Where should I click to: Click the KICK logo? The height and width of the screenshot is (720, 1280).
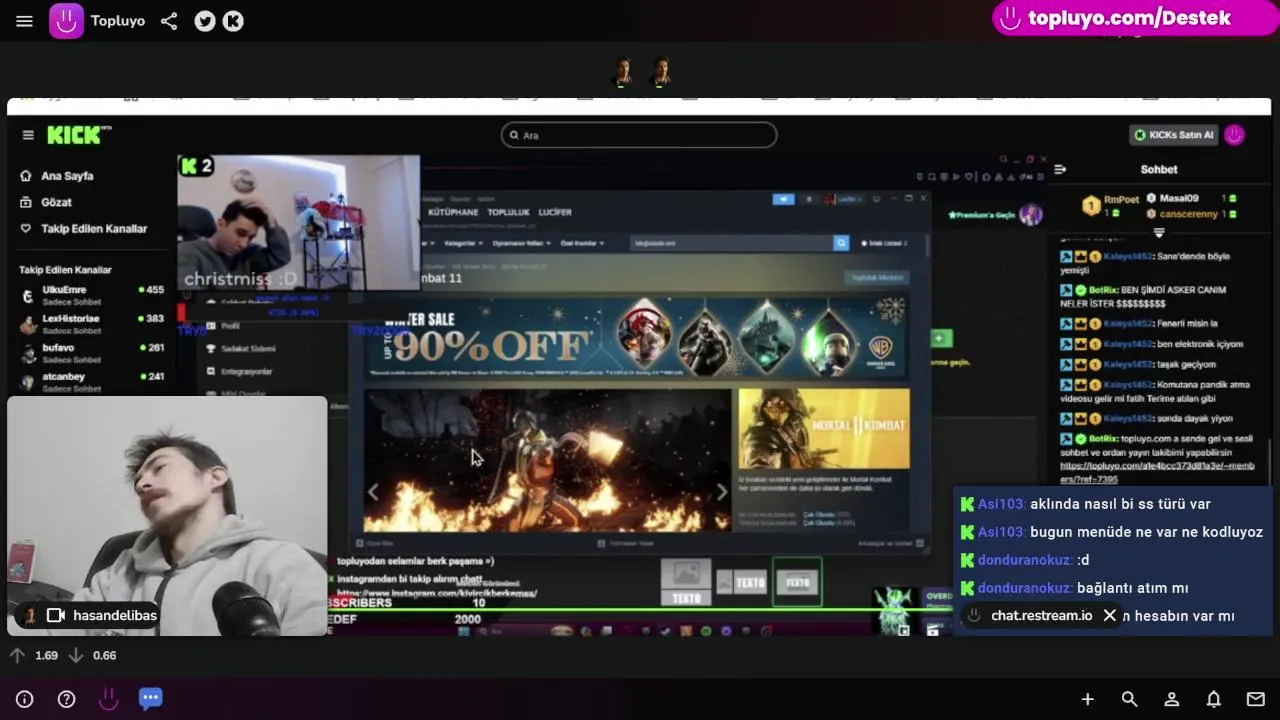(x=78, y=134)
